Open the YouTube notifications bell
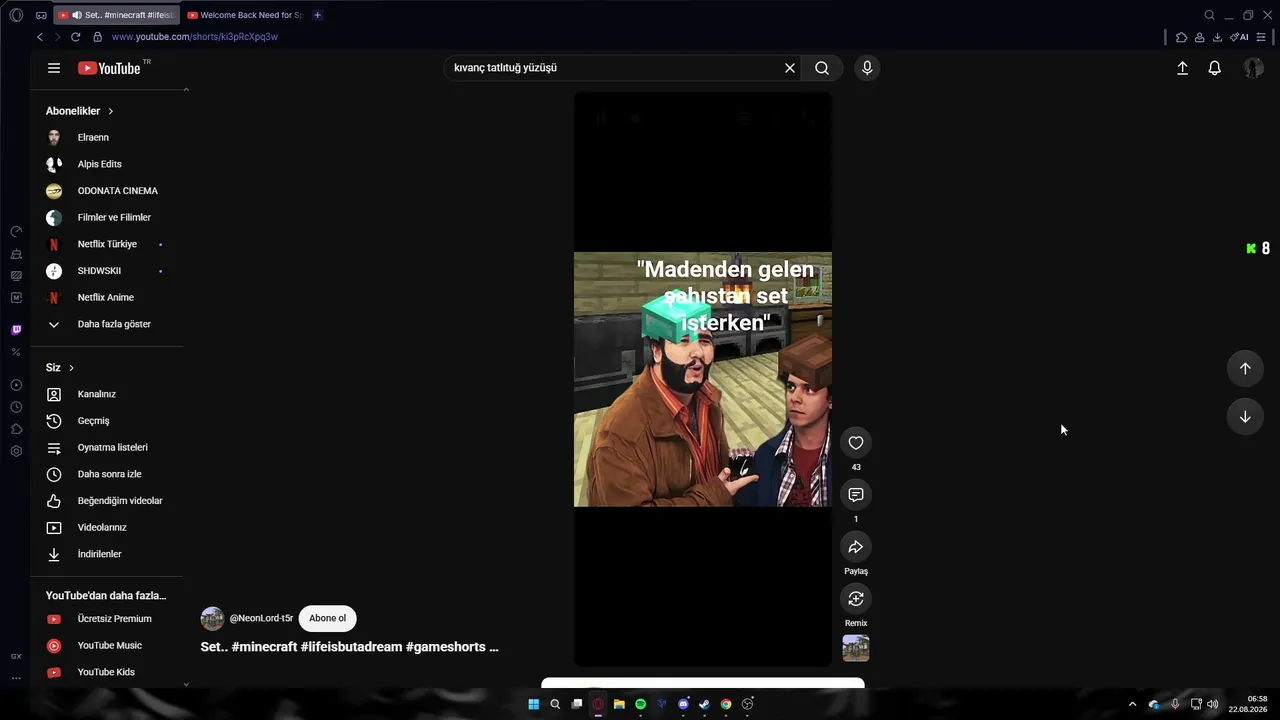The width and height of the screenshot is (1280, 720). (x=1214, y=68)
